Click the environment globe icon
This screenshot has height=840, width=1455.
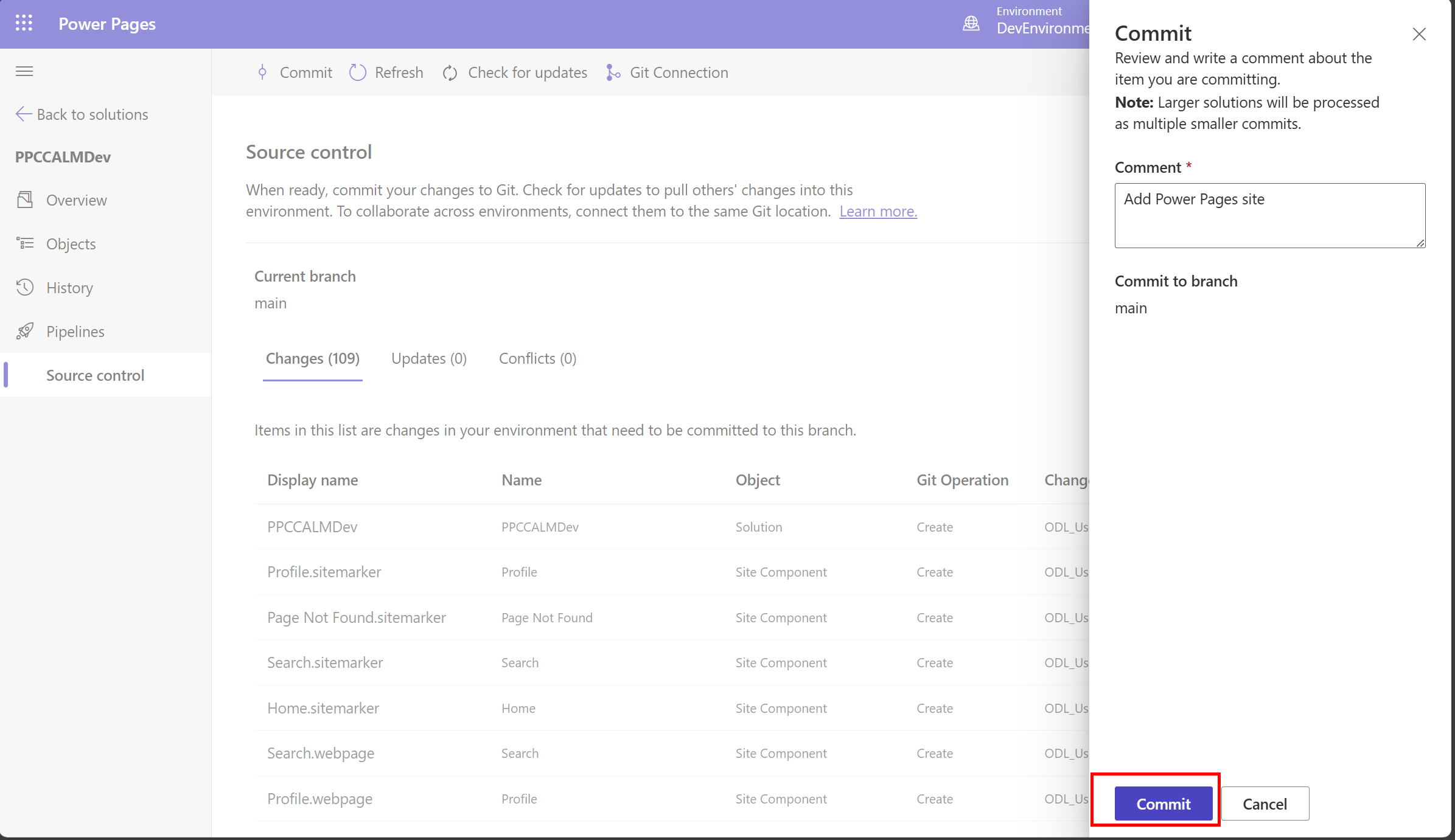click(971, 24)
